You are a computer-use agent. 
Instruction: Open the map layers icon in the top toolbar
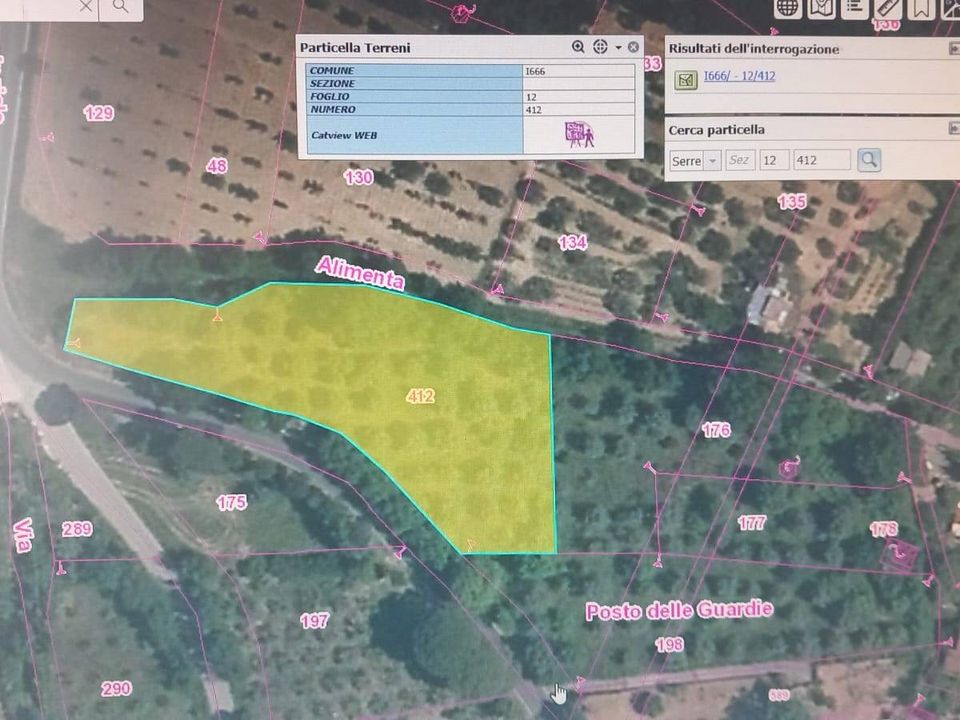pos(822,8)
